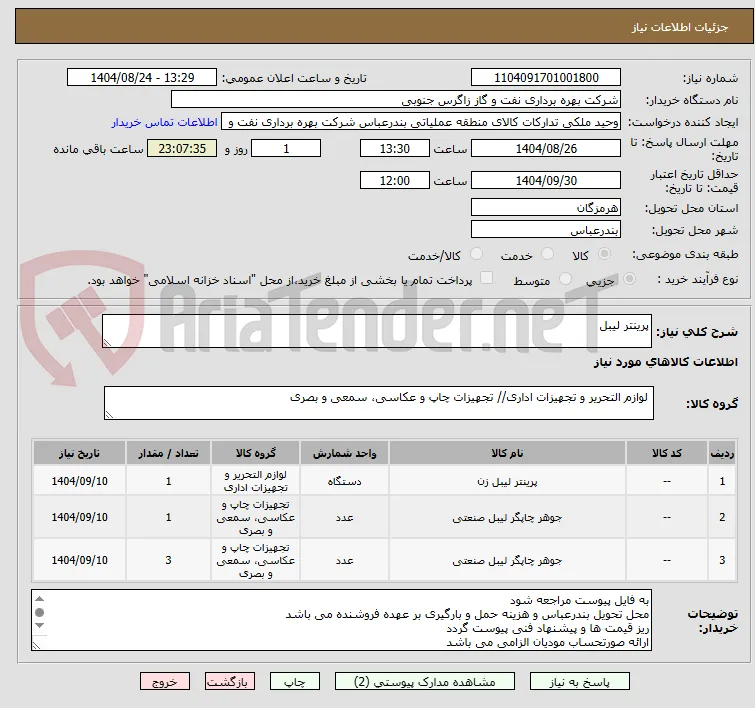The image size is (755, 708).
Task: Click the price validity date 1404/09/30 field
Action: click(546, 181)
